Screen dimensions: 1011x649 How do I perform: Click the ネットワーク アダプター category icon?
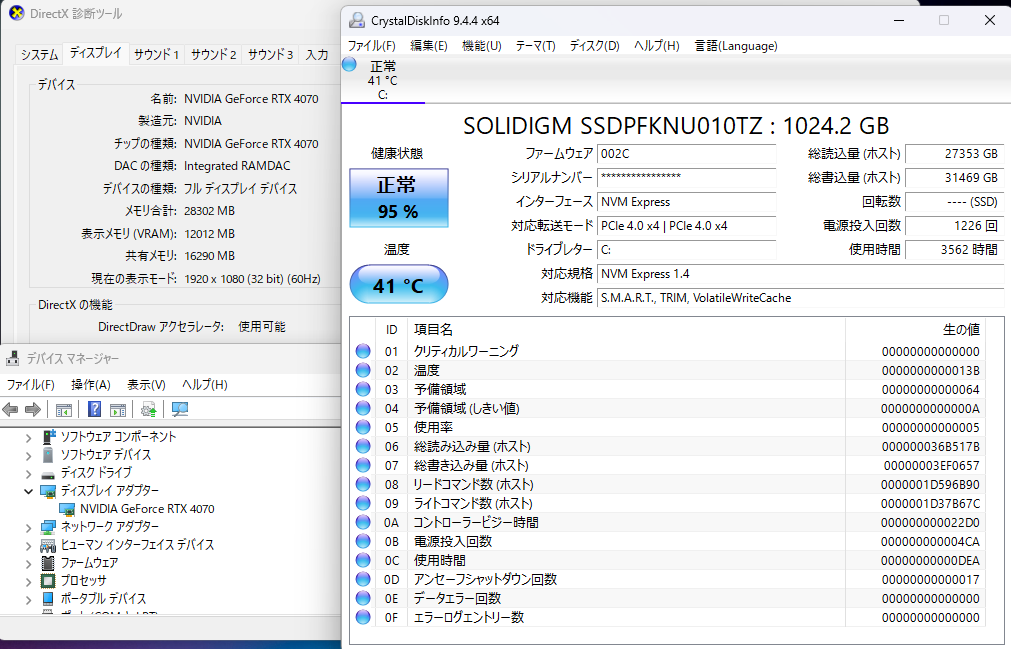[x=48, y=527]
